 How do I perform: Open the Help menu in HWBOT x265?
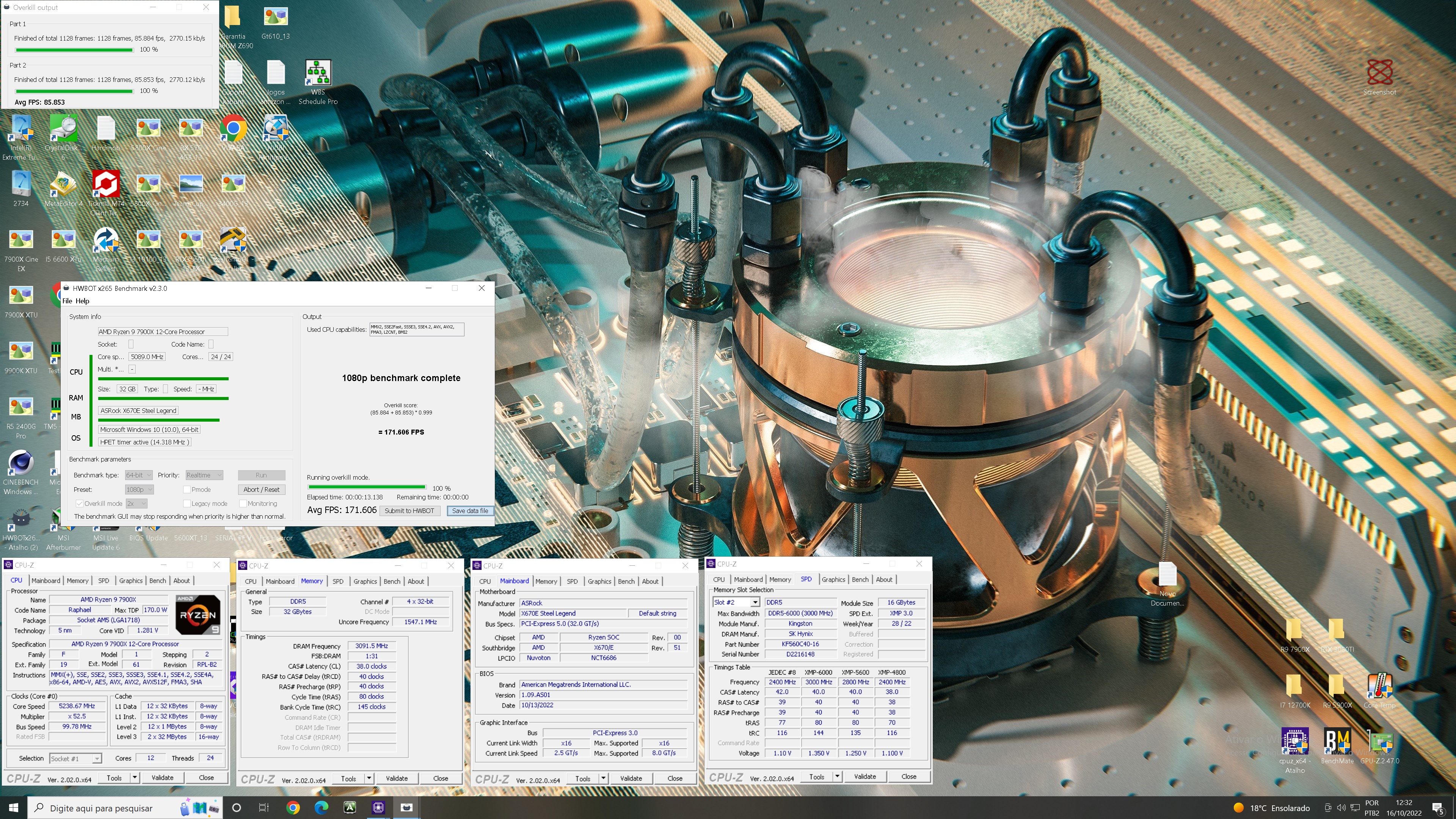pyautogui.click(x=83, y=301)
